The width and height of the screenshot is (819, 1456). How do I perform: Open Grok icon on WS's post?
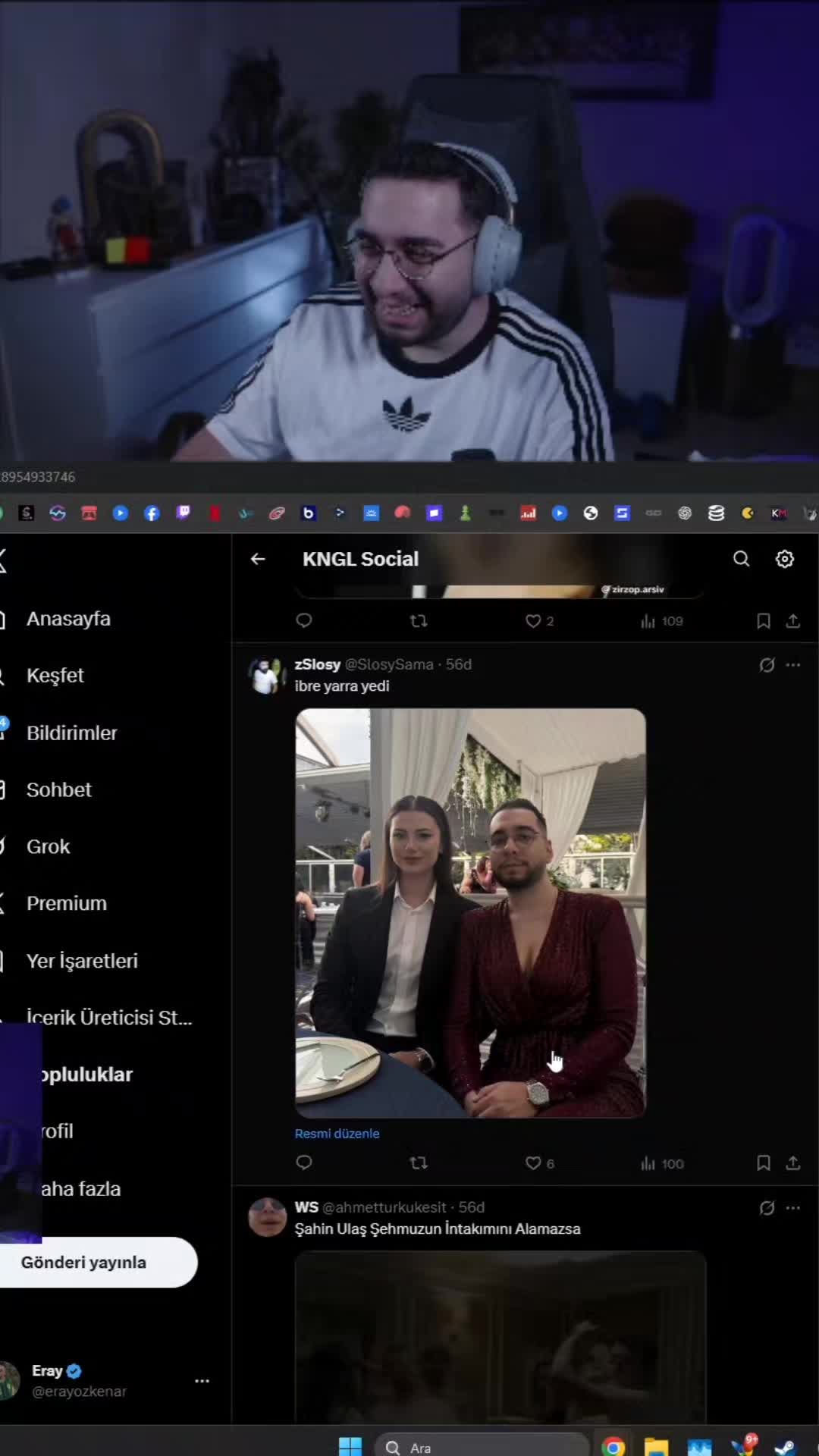point(767,1208)
